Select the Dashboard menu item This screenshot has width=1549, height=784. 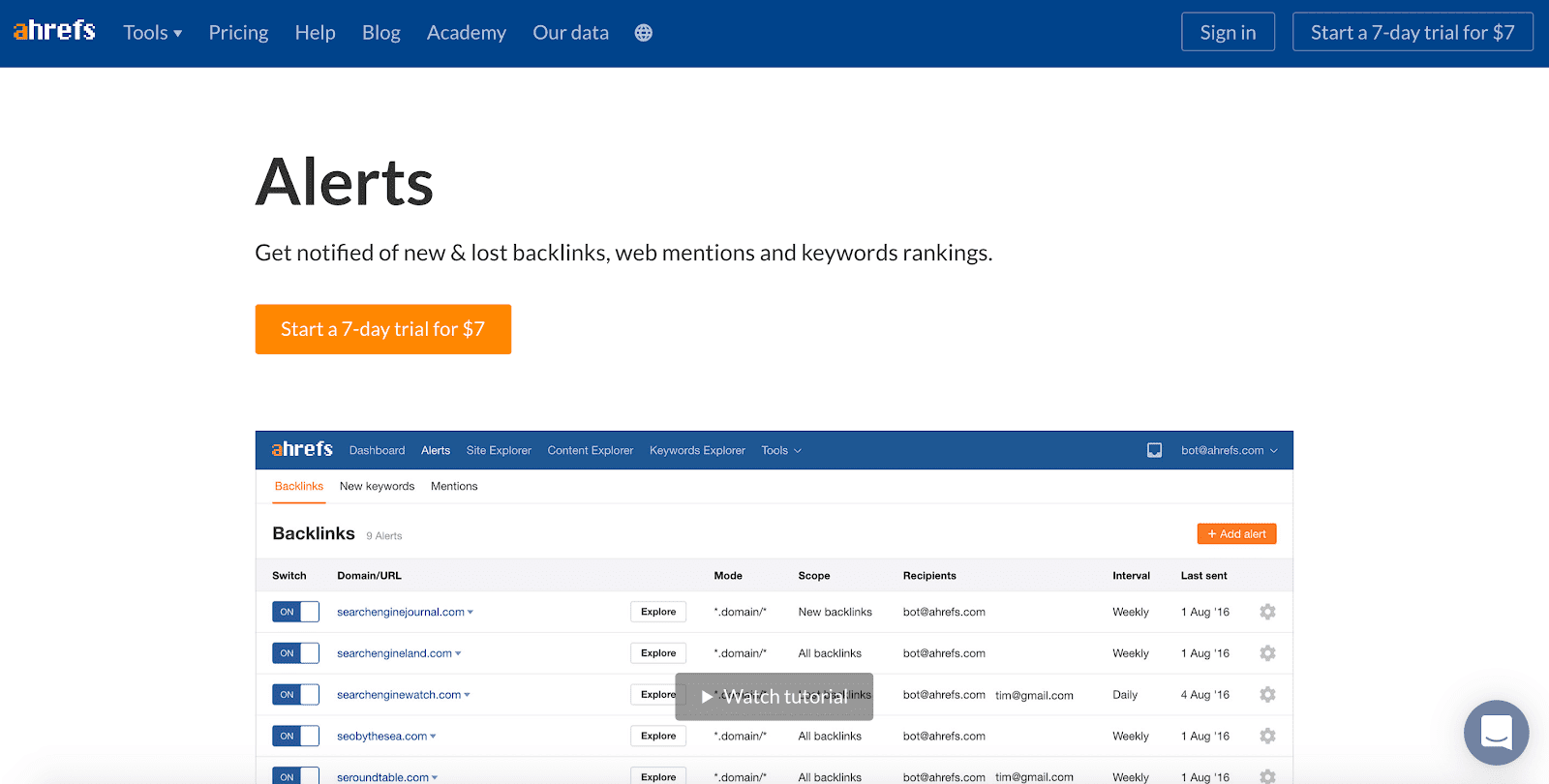click(377, 450)
